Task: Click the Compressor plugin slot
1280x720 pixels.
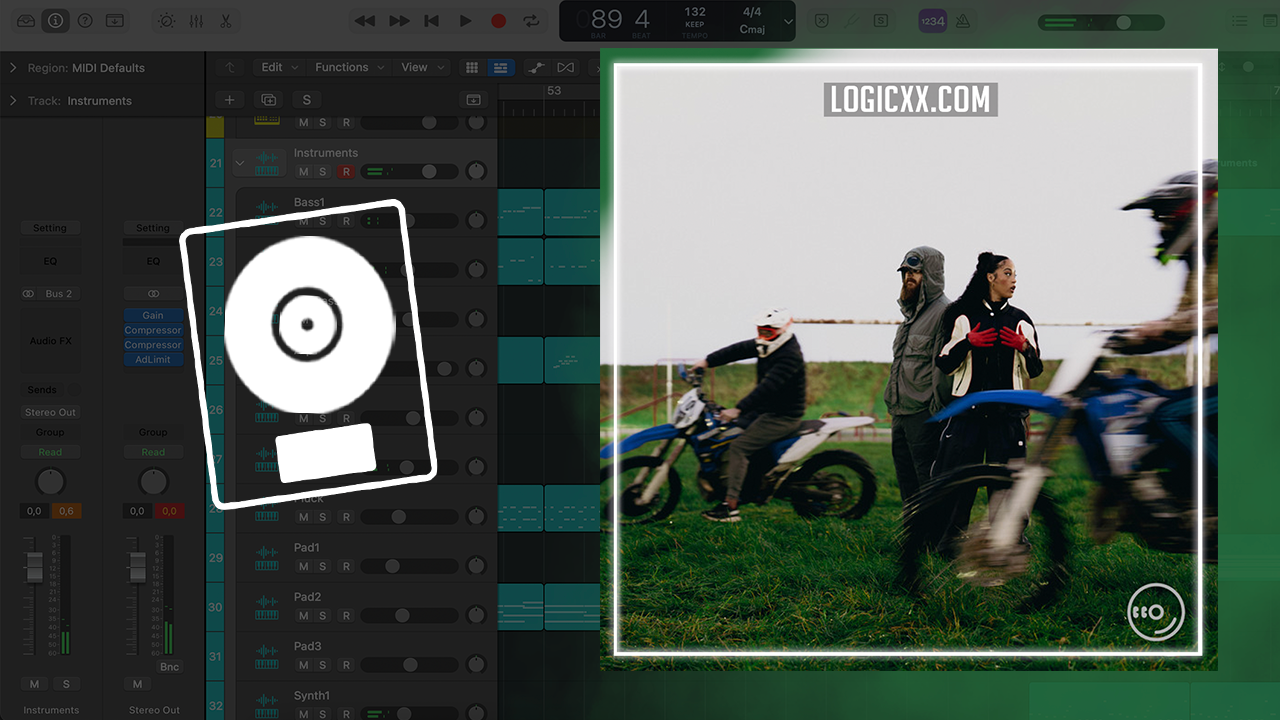Action: [153, 330]
